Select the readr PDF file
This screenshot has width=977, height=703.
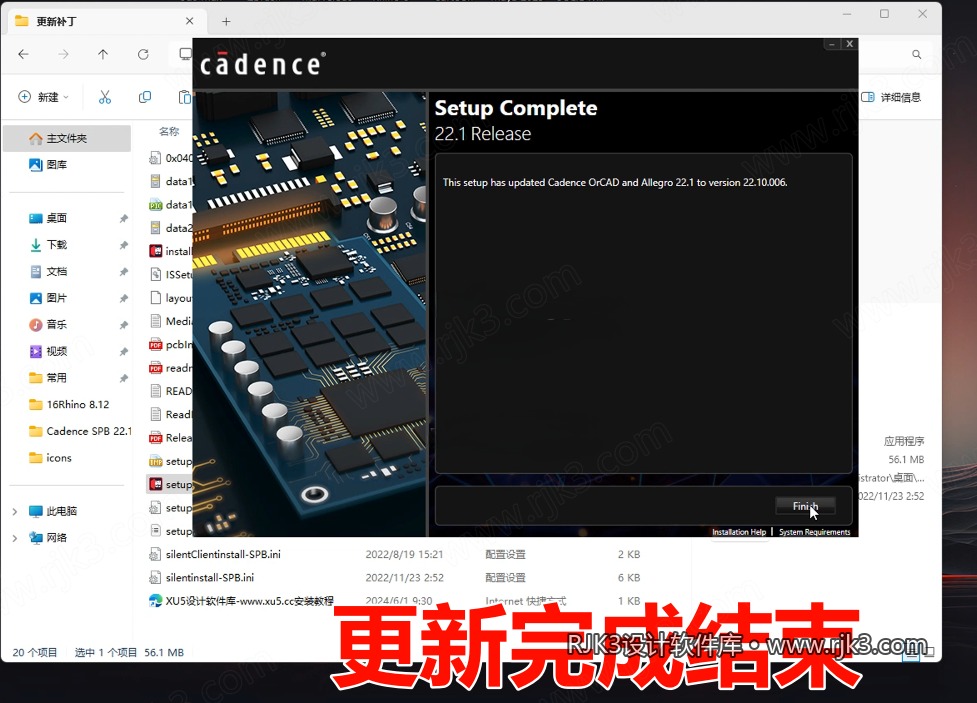170,368
